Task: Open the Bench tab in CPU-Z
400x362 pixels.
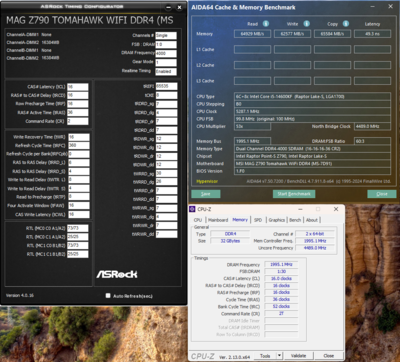Action: [x=295, y=220]
